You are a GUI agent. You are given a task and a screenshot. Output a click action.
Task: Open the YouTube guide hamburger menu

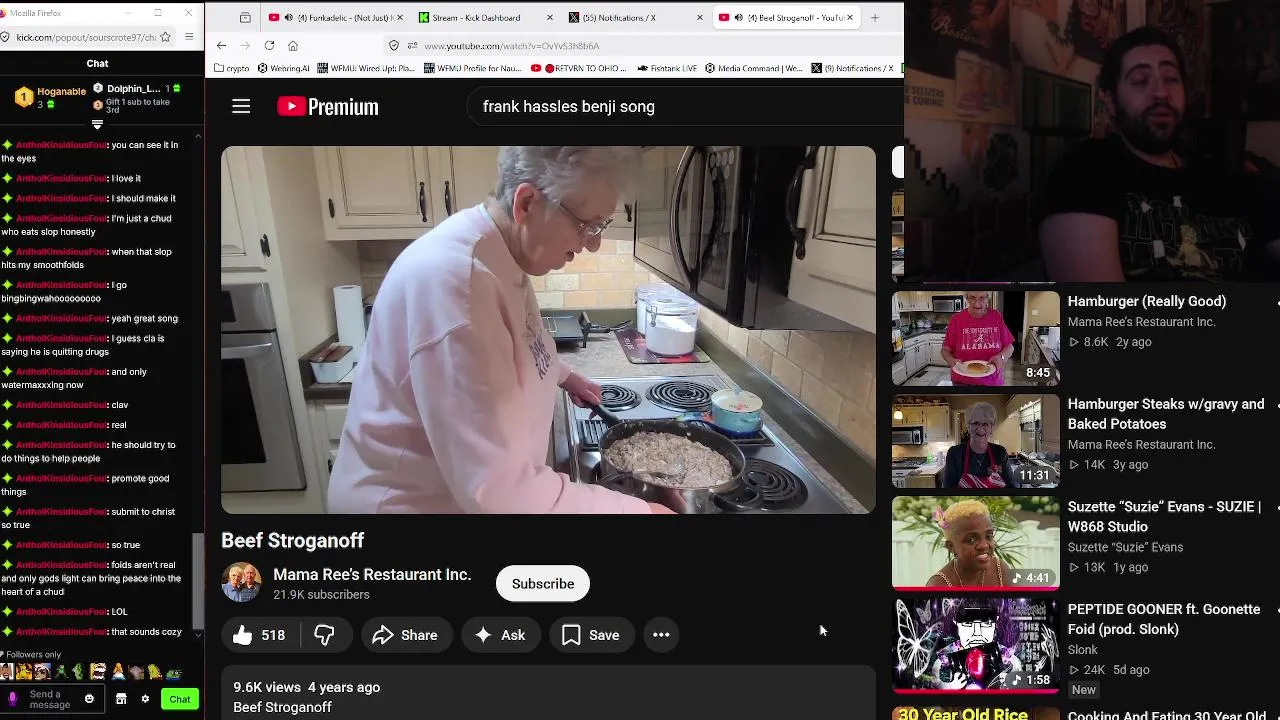[x=241, y=106]
